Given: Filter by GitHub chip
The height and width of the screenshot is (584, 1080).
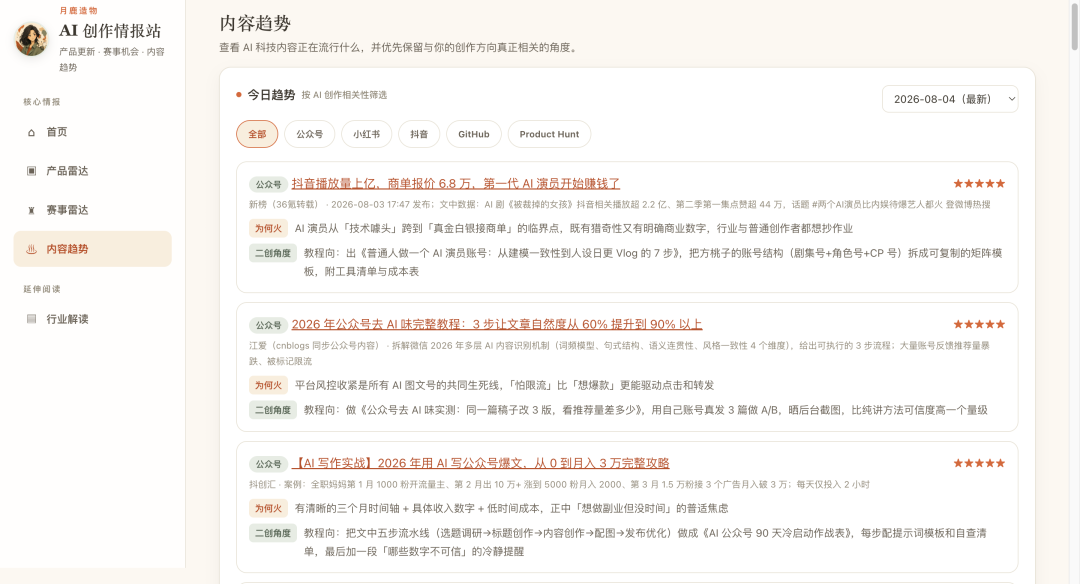Looking at the screenshot, I should (474, 134).
